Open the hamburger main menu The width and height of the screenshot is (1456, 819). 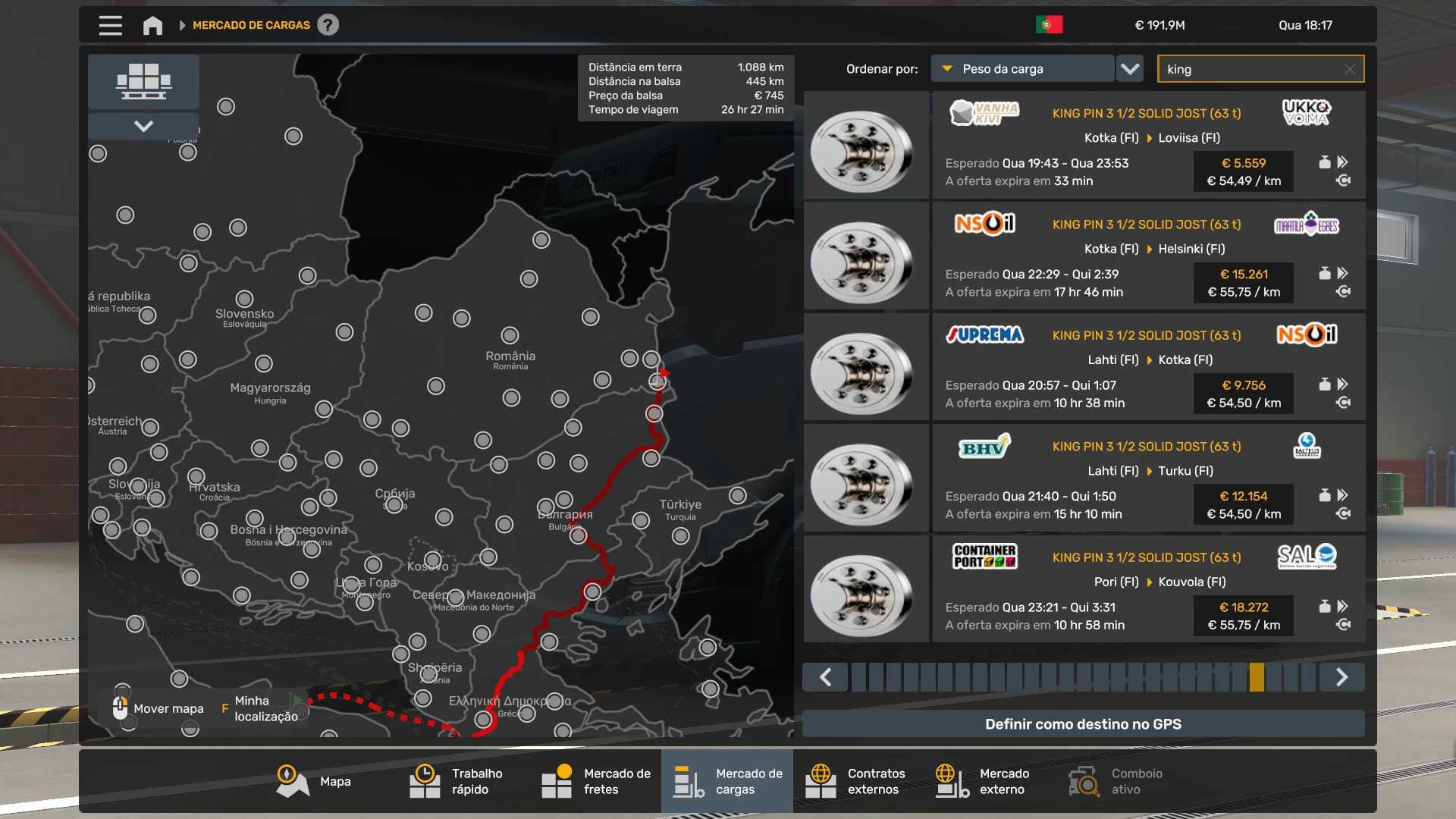pos(110,25)
